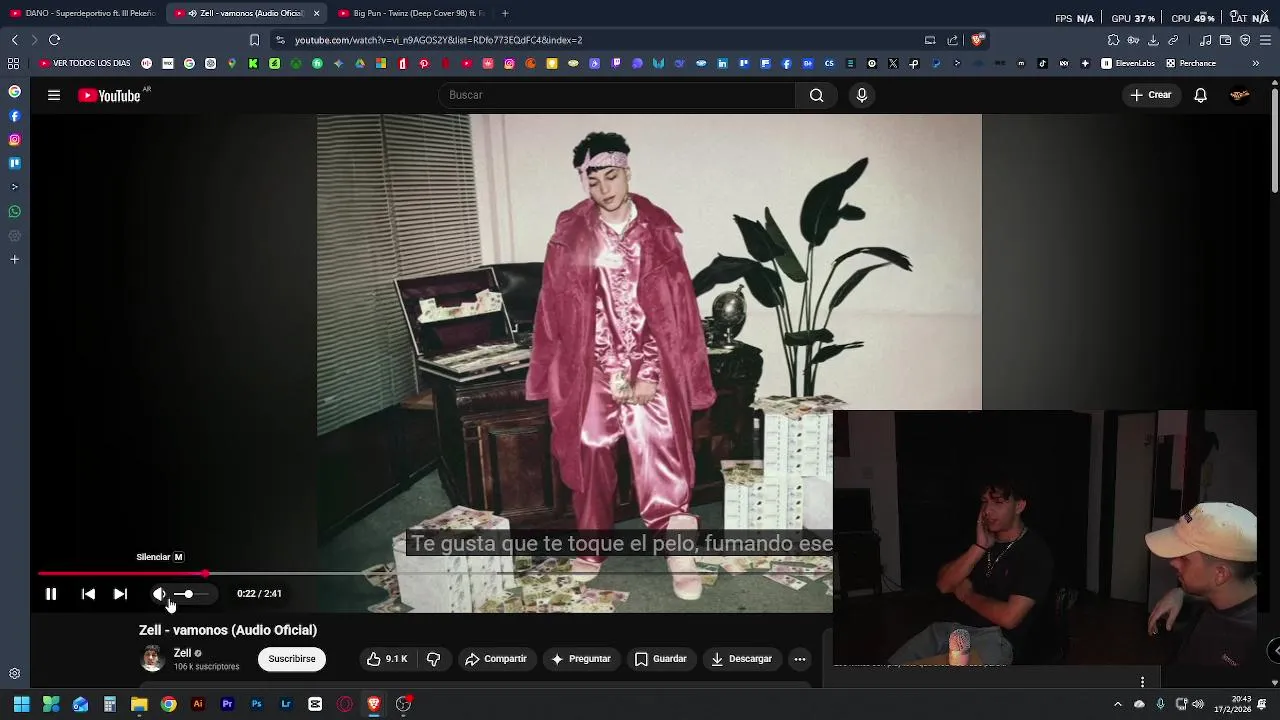Add a sidebar item with plus icon
This screenshot has width=1280, height=720.
(14, 260)
